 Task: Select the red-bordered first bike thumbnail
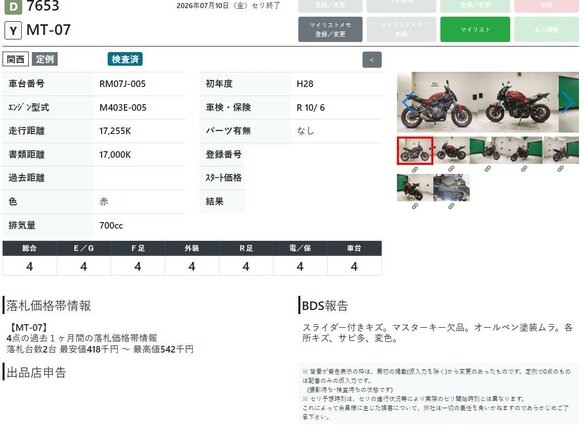(x=415, y=150)
